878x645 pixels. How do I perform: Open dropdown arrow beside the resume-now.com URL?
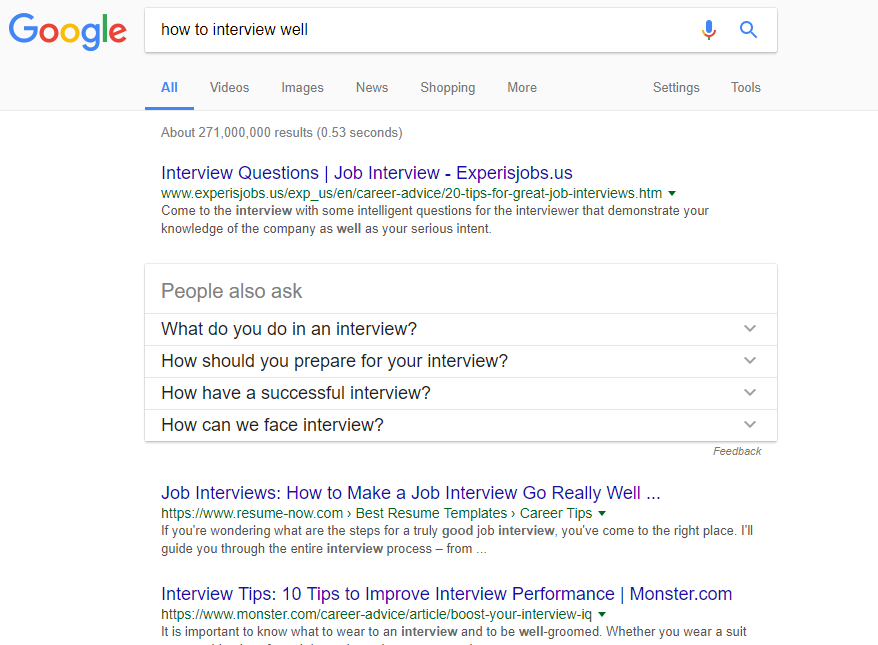tap(602, 513)
